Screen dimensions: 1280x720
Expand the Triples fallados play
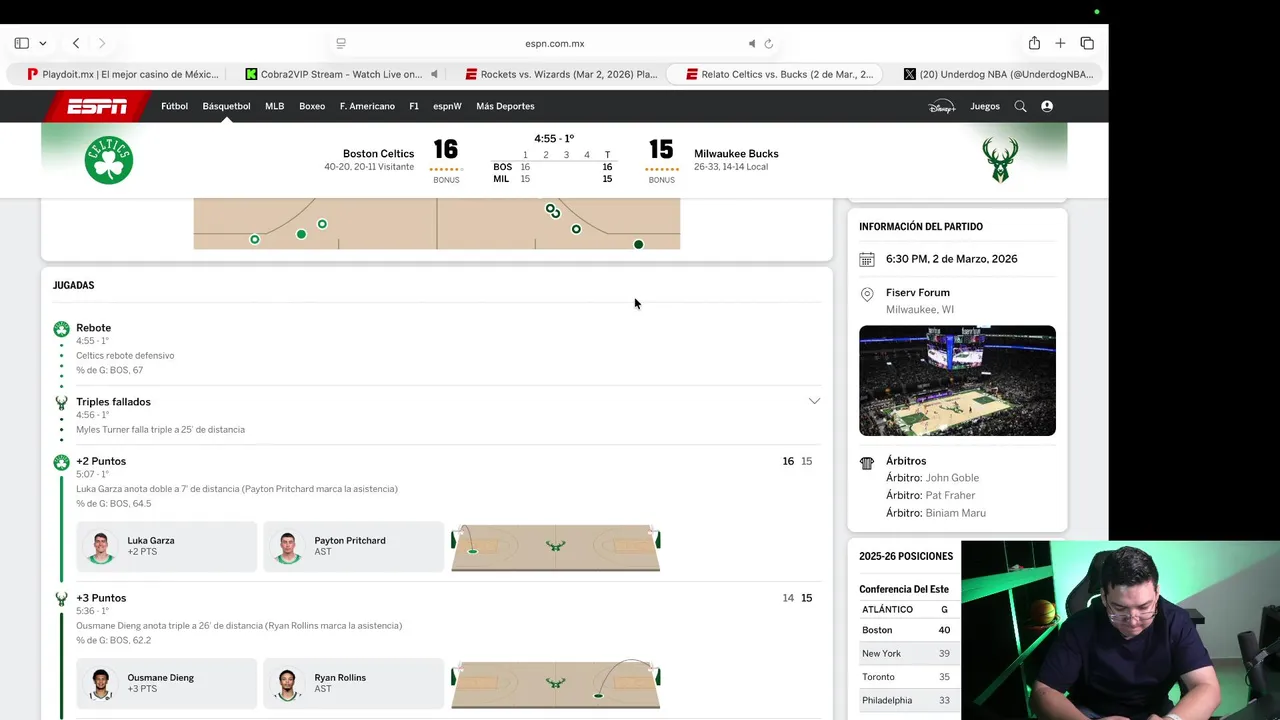(814, 401)
